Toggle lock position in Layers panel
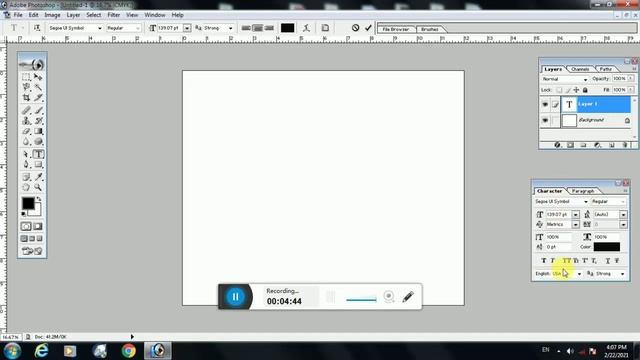Screen dimensions: 640x360 coord(576,90)
